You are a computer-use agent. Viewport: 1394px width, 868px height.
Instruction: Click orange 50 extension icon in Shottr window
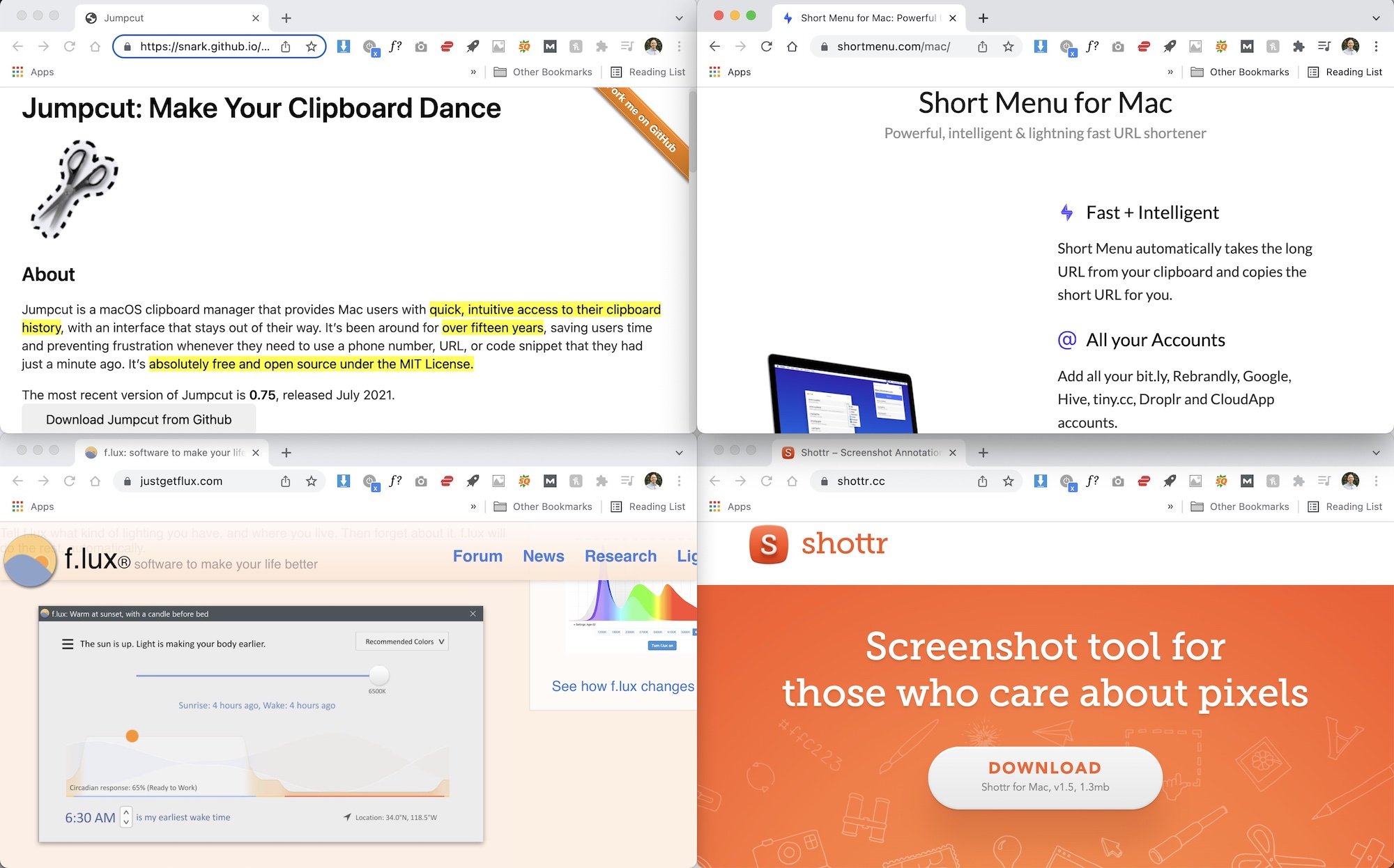click(1221, 481)
